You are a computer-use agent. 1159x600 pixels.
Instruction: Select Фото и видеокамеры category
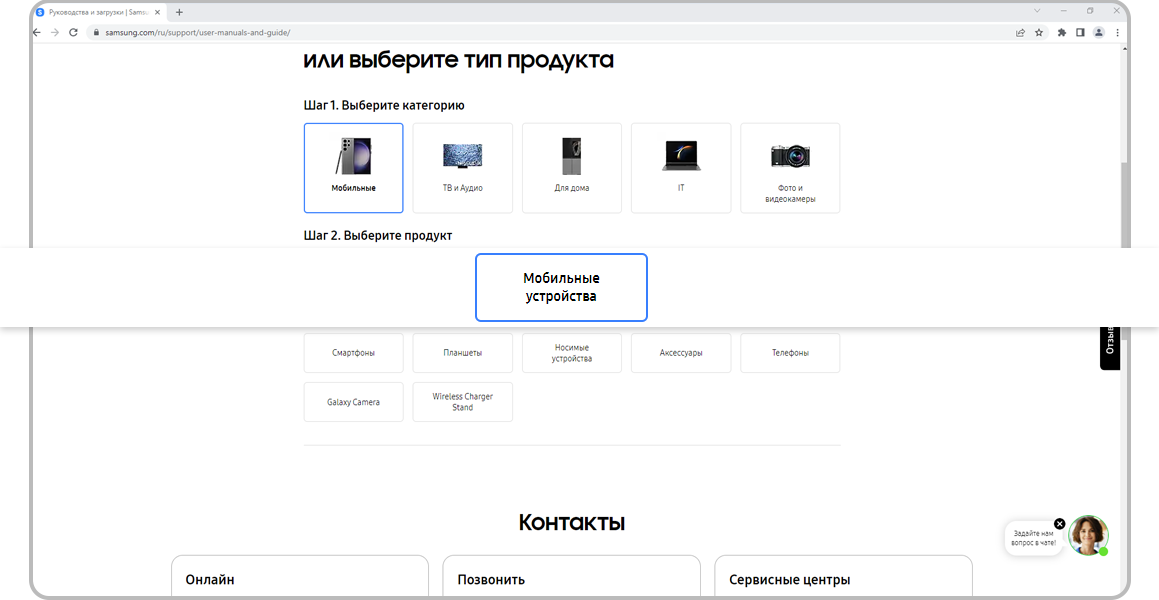pyautogui.click(x=790, y=168)
